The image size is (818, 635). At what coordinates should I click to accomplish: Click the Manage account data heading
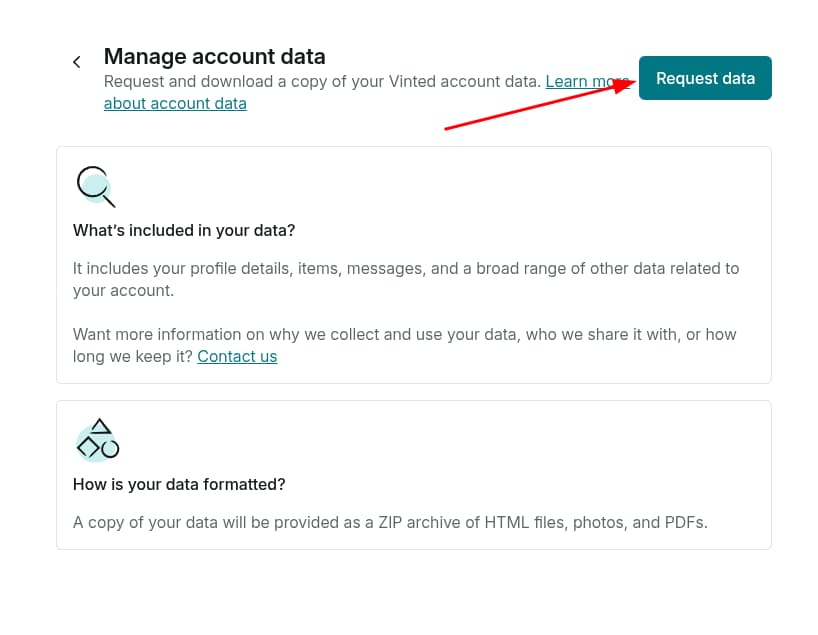tap(215, 57)
